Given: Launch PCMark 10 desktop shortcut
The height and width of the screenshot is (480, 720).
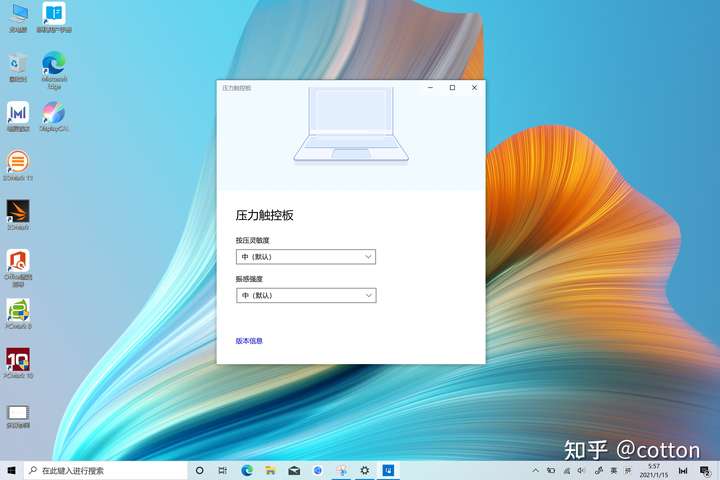Looking at the screenshot, I should [18, 363].
